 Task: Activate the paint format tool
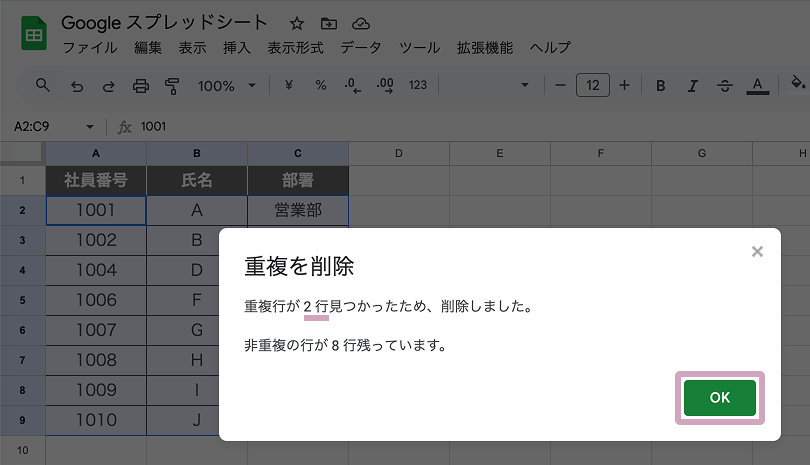point(172,86)
